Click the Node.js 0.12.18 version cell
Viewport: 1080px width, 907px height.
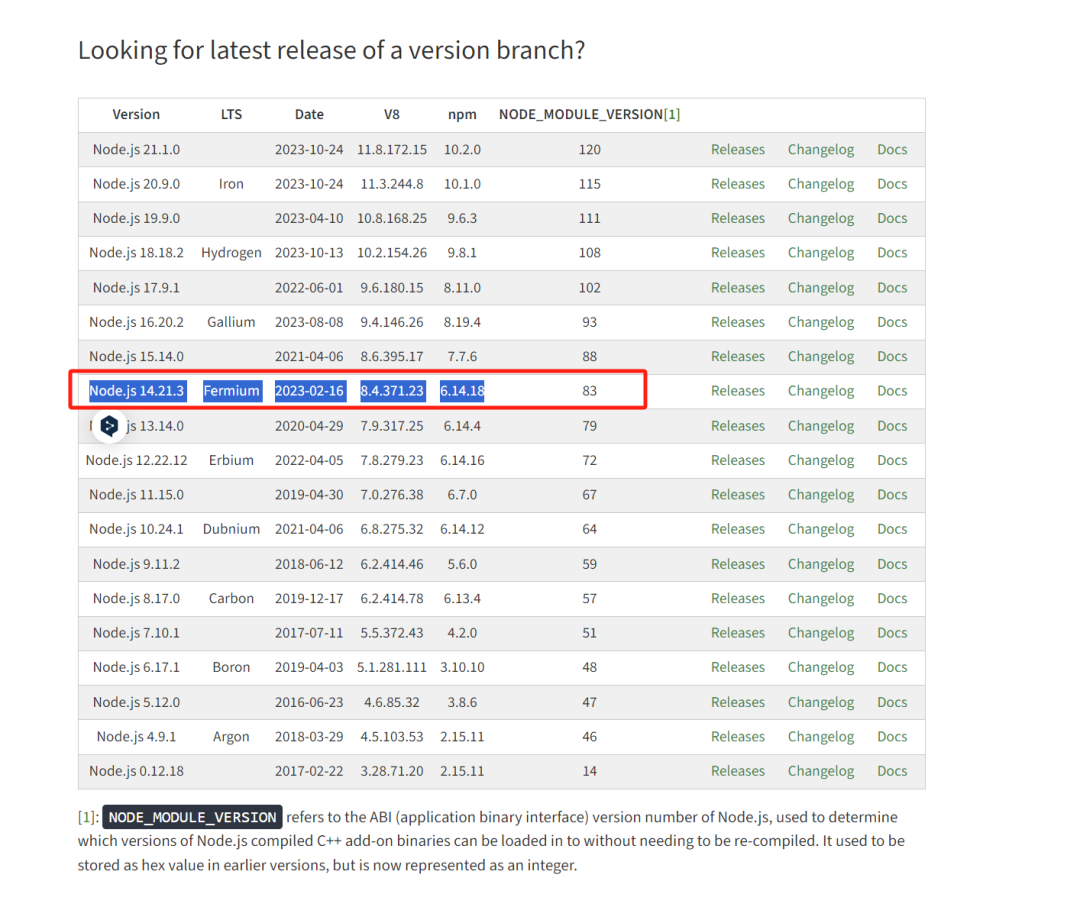[x=136, y=772]
